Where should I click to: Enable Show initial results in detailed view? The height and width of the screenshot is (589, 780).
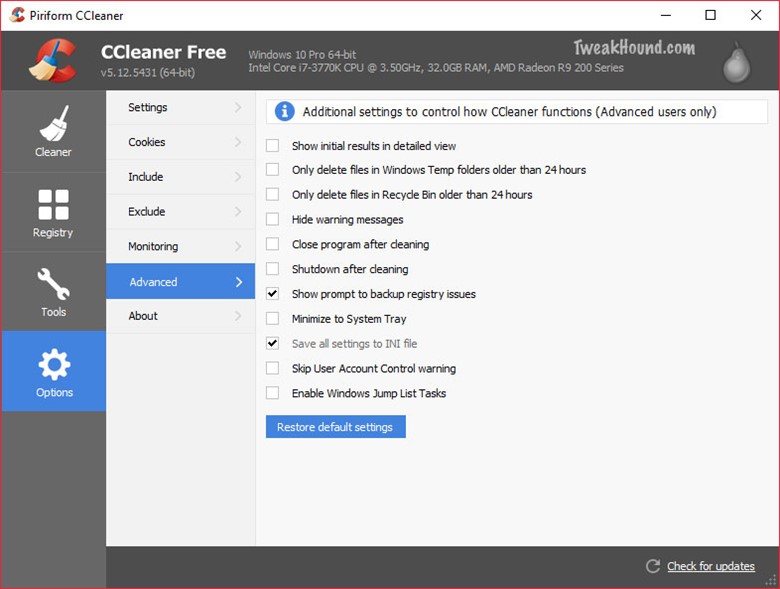click(x=273, y=146)
